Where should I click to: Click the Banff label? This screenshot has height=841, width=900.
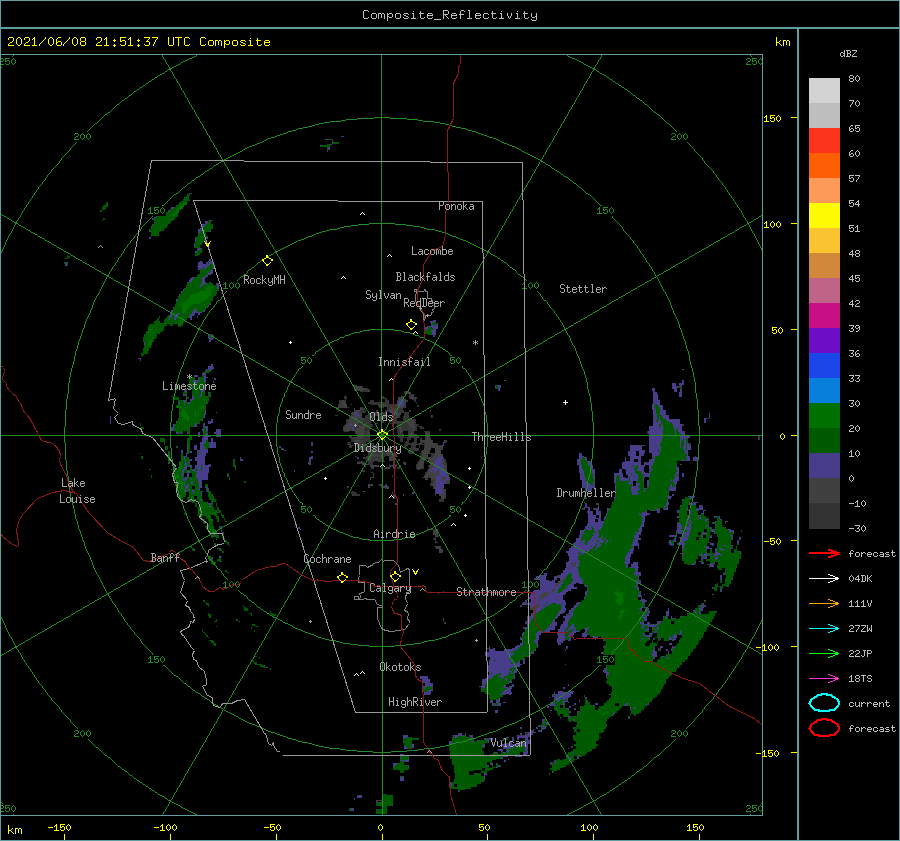click(165, 557)
